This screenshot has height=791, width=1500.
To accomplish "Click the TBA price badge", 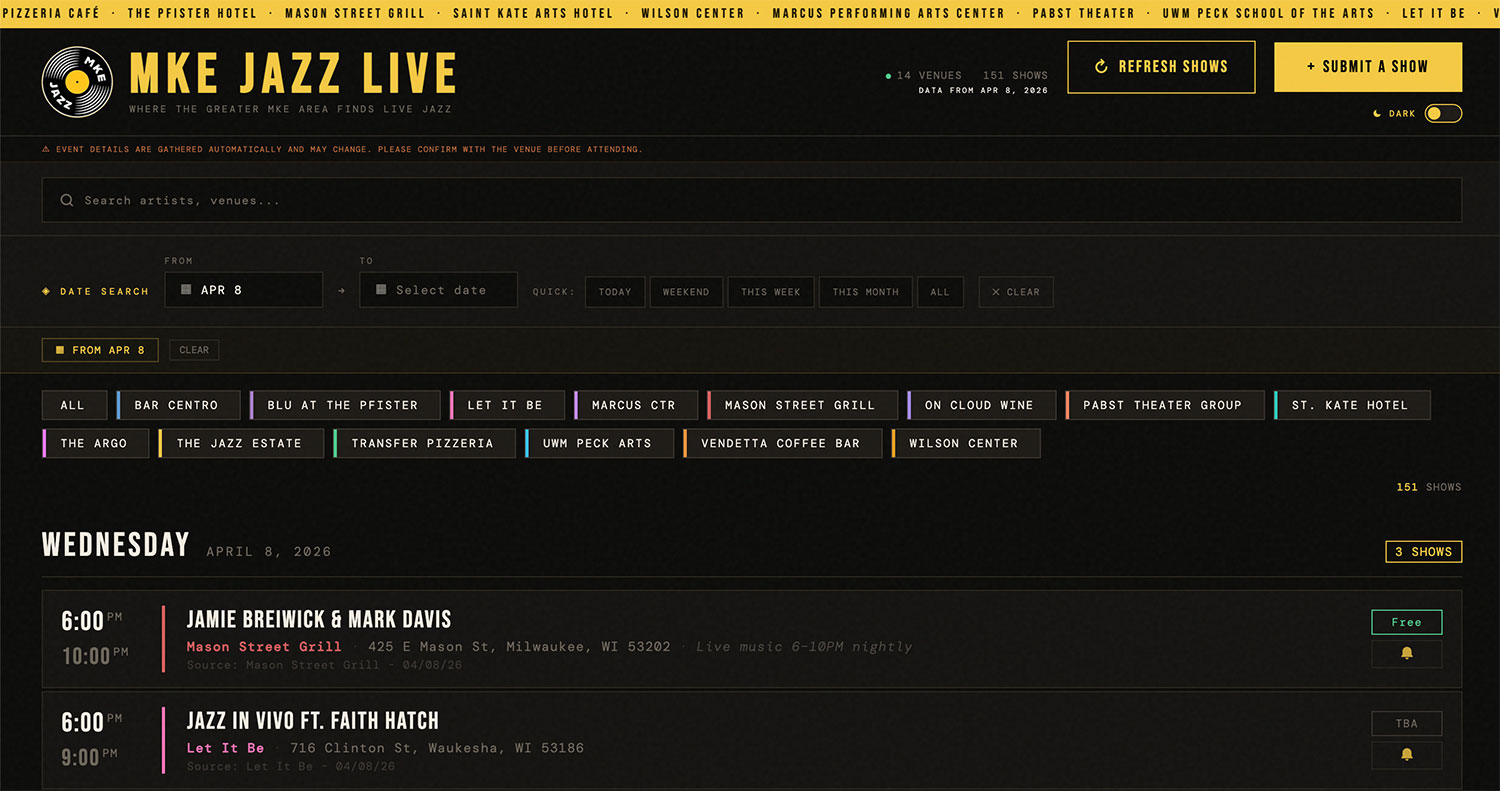I will click(1406, 723).
